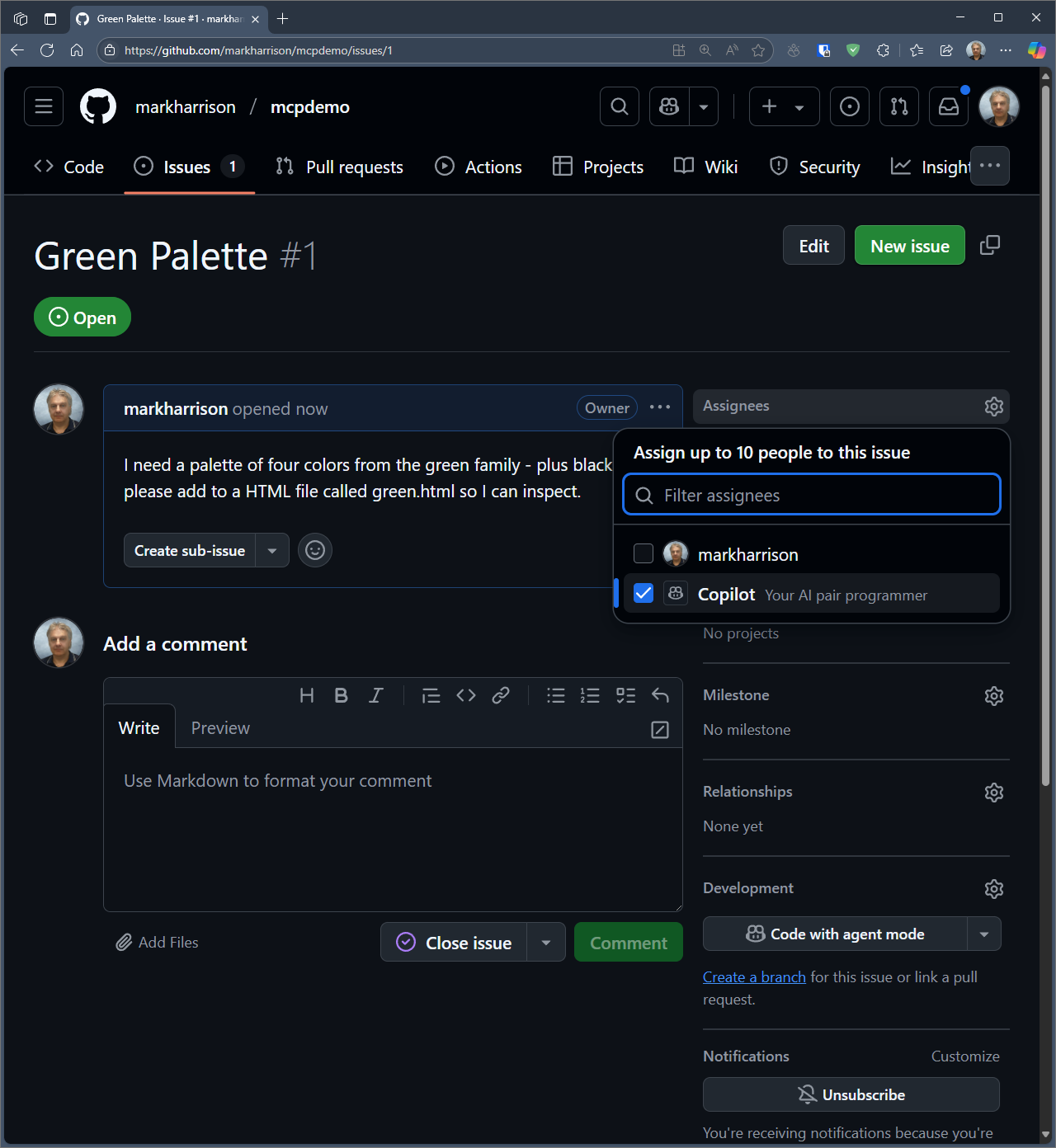Viewport: 1056px width, 1148px height.
Task: Switch to the Projects tab
Action: (x=598, y=167)
